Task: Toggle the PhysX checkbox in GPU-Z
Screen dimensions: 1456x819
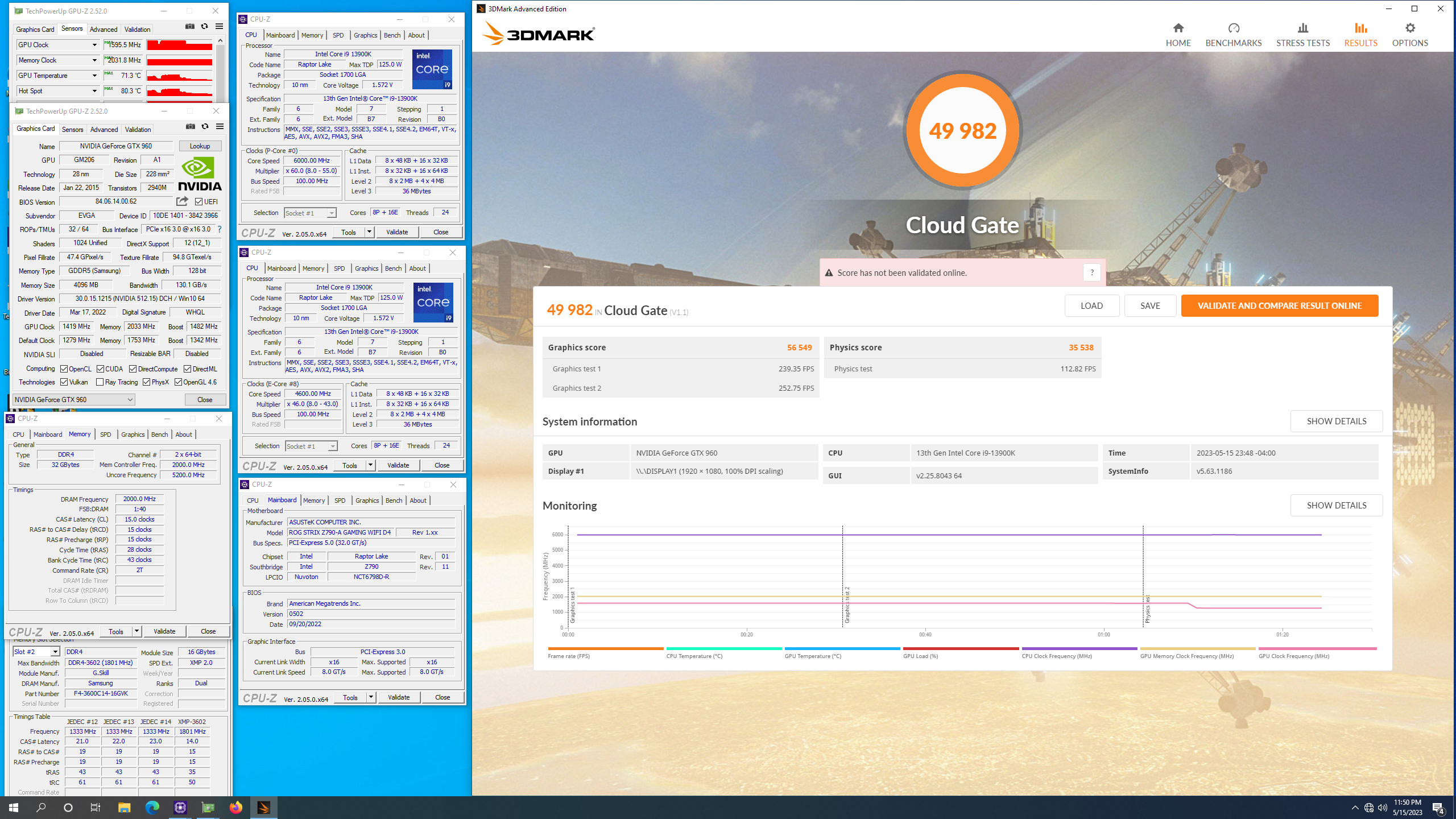Action: 147,382
